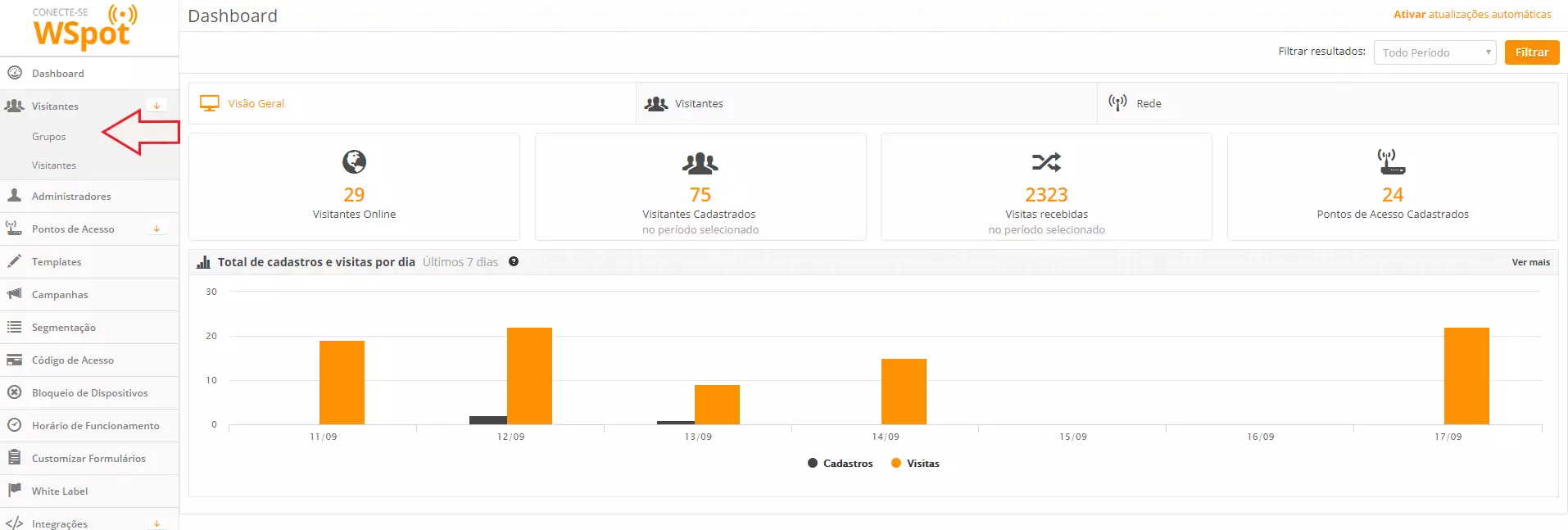This screenshot has height=530, width=1568.
Task: Click the White Label flag icon
Action: (x=14, y=491)
